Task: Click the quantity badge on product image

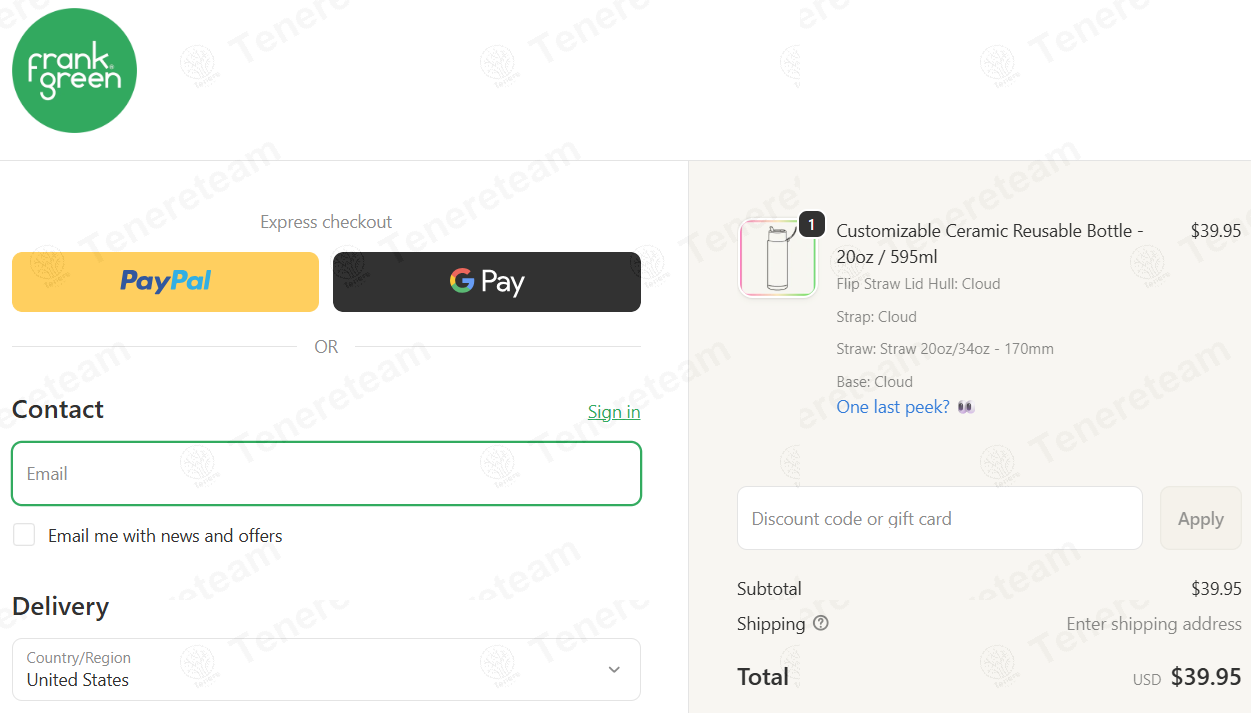Action: click(x=811, y=224)
